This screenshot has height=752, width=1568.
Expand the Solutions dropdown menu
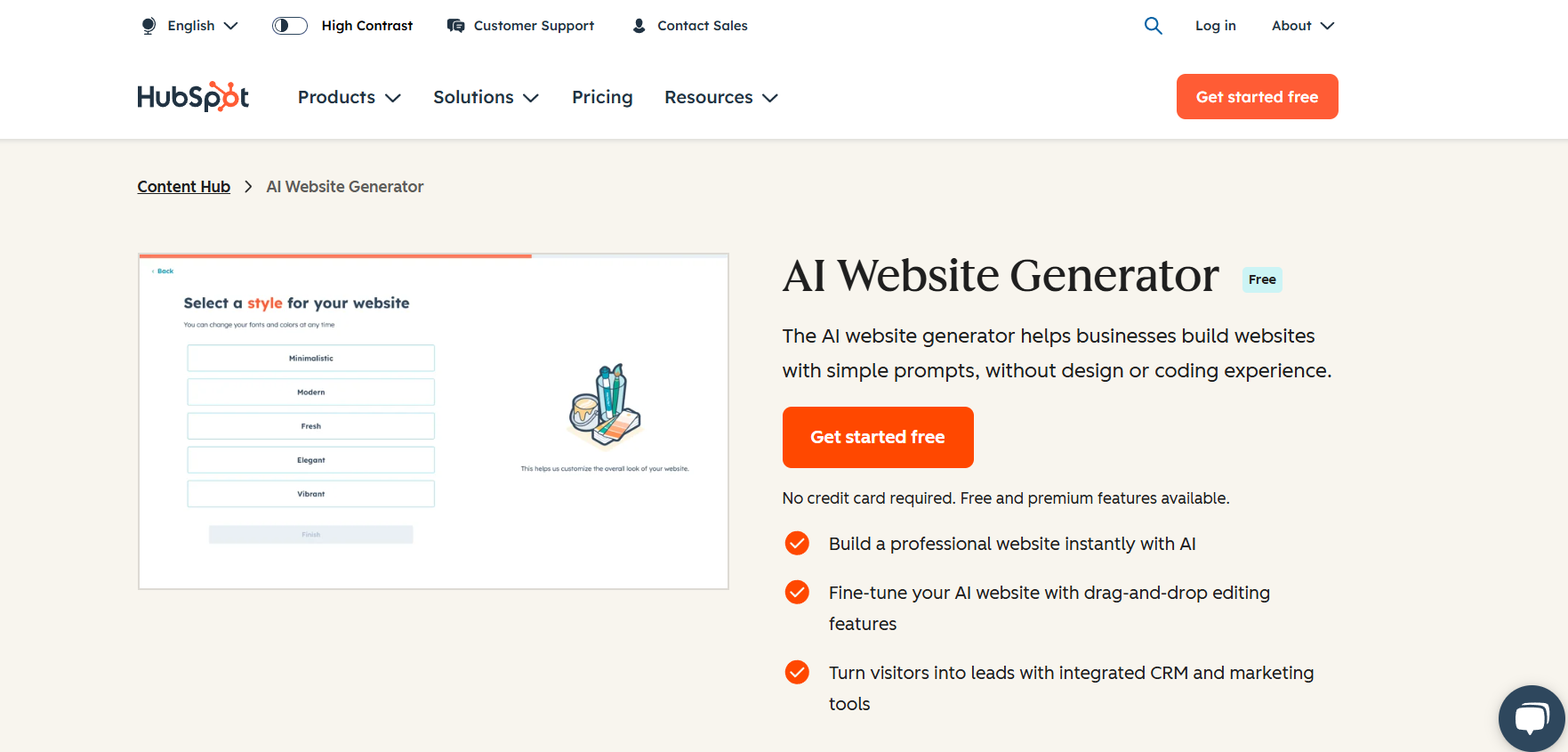point(486,97)
